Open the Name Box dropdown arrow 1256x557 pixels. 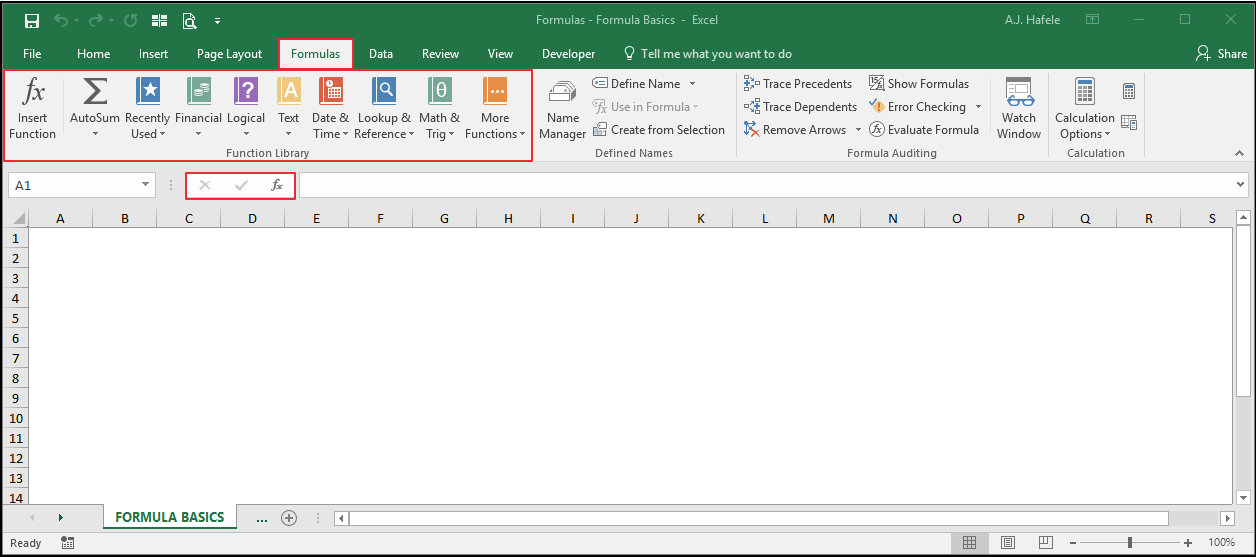point(146,185)
